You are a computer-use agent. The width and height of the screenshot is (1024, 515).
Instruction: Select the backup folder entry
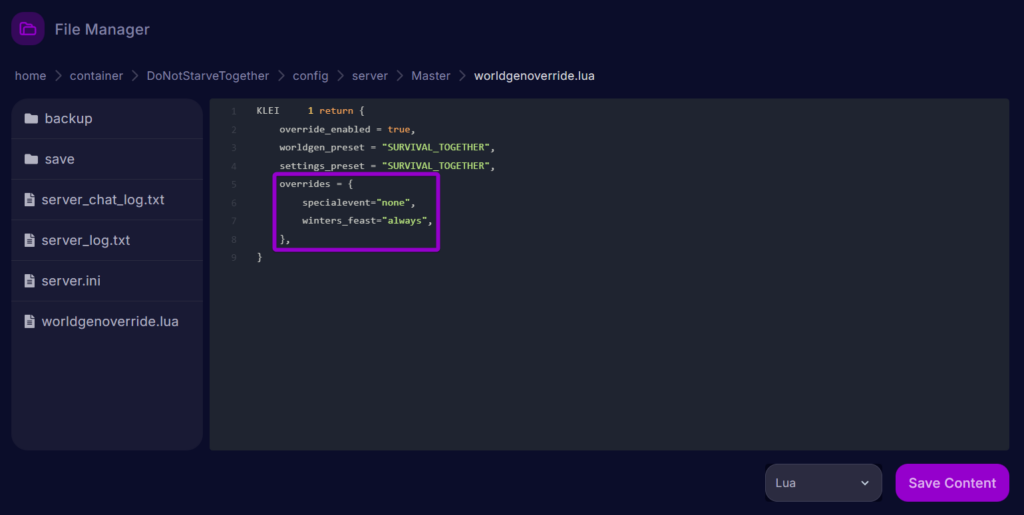pos(68,119)
